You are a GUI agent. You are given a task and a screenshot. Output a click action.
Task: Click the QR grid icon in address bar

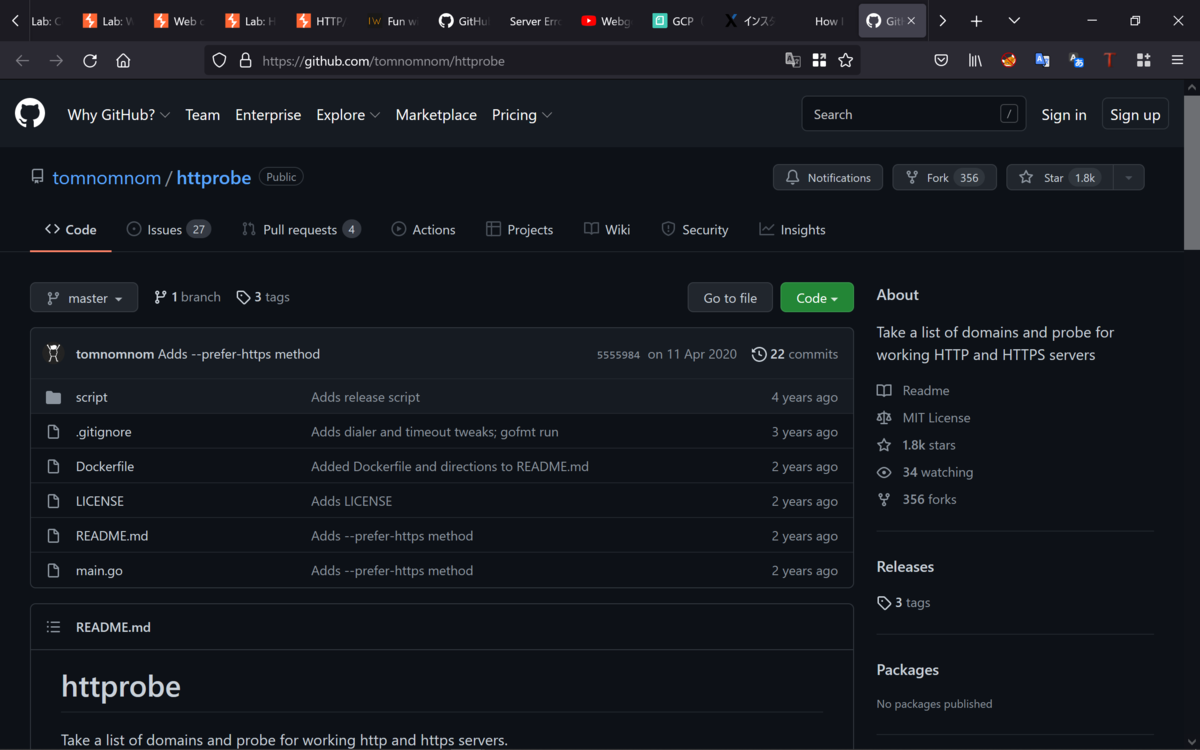pyautogui.click(x=819, y=61)
